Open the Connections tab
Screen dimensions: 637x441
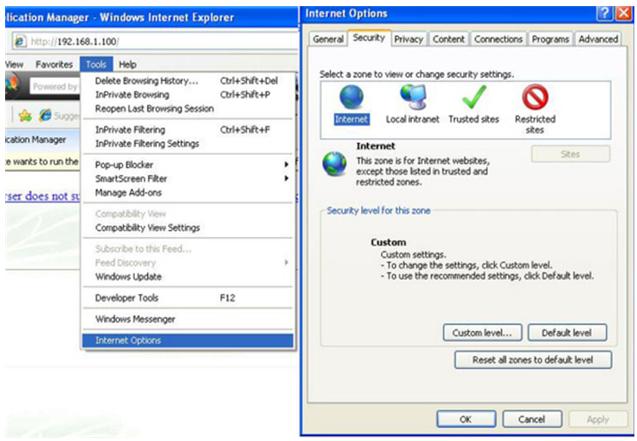pyautogui.click(x=498, y=39)
